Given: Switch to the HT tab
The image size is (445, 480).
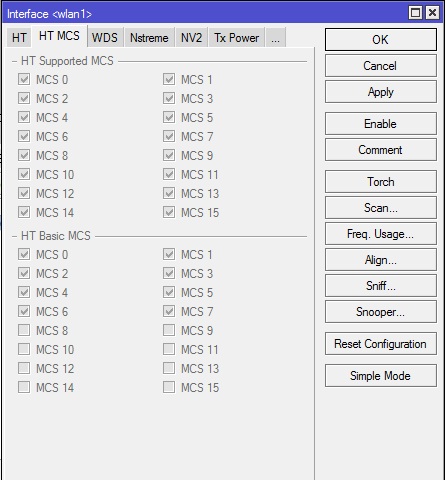Looking at the screenshot, I should (19, 38).
